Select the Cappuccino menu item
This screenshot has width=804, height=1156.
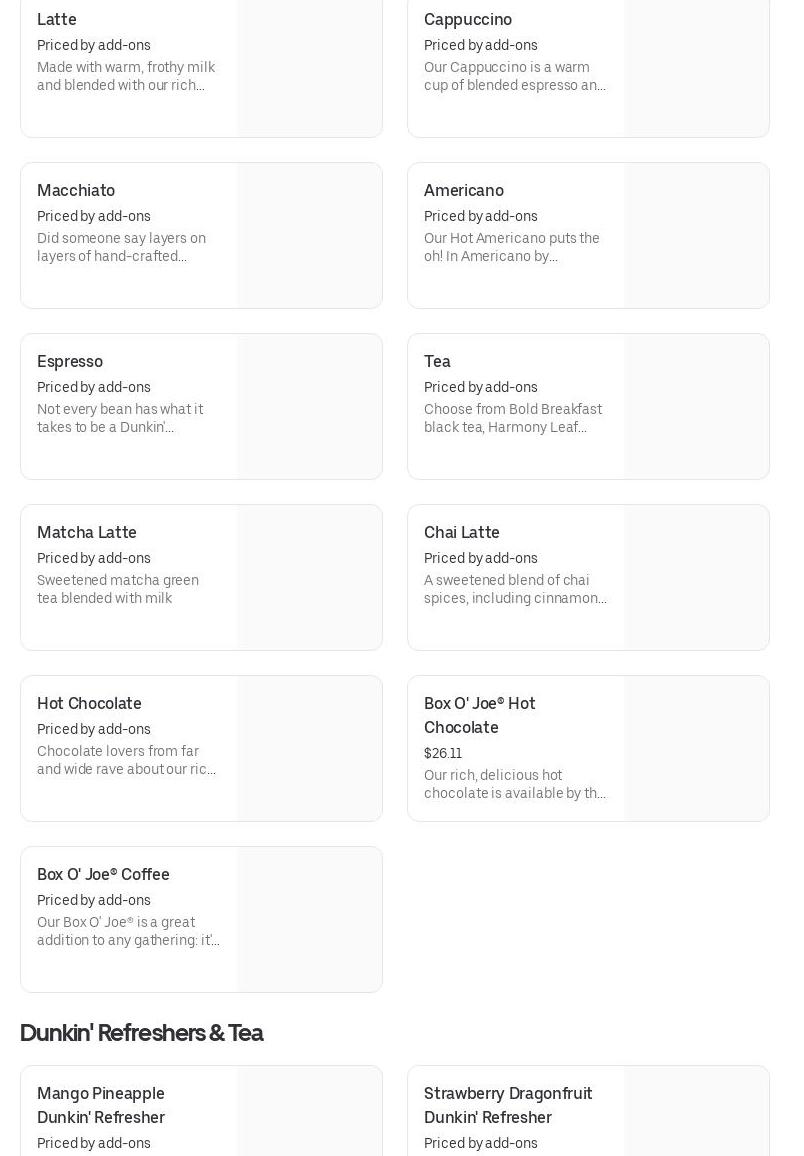coord(468,20)
